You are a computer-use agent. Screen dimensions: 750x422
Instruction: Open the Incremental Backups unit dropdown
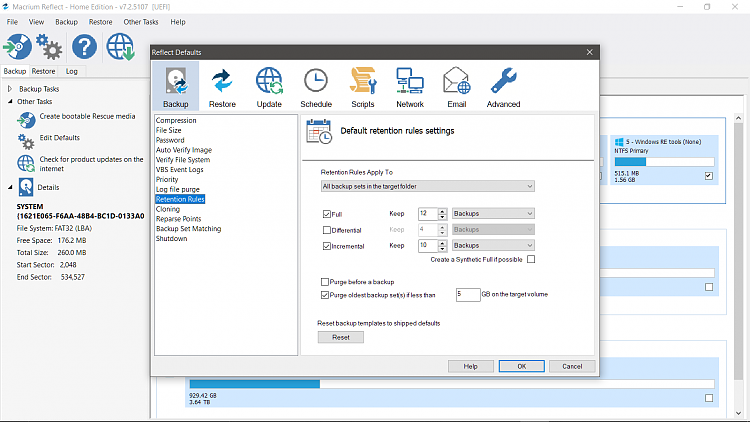[x=493, y=245]
